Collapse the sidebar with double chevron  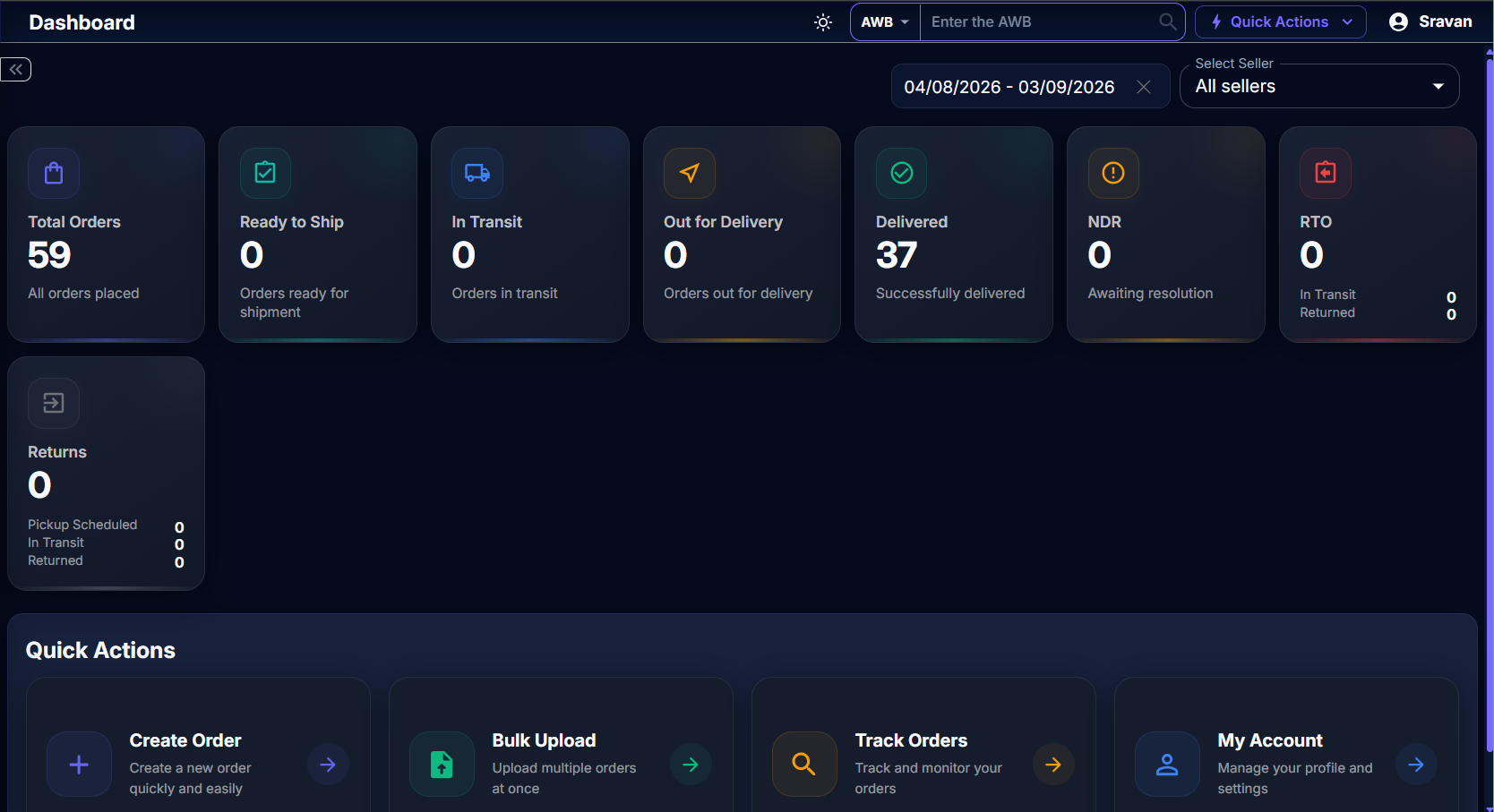(15, 70)
